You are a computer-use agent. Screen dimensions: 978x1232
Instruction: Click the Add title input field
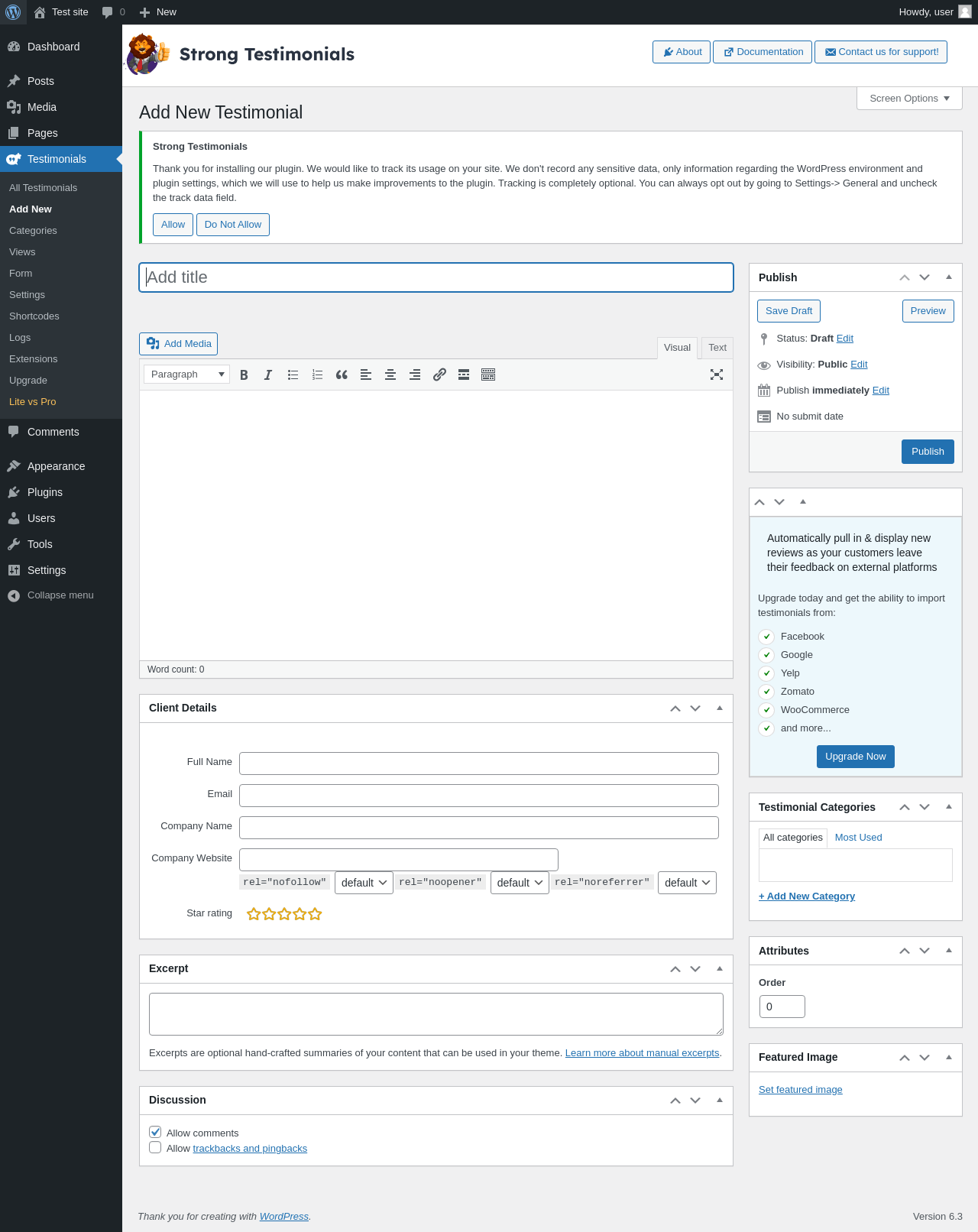[436, 277]
